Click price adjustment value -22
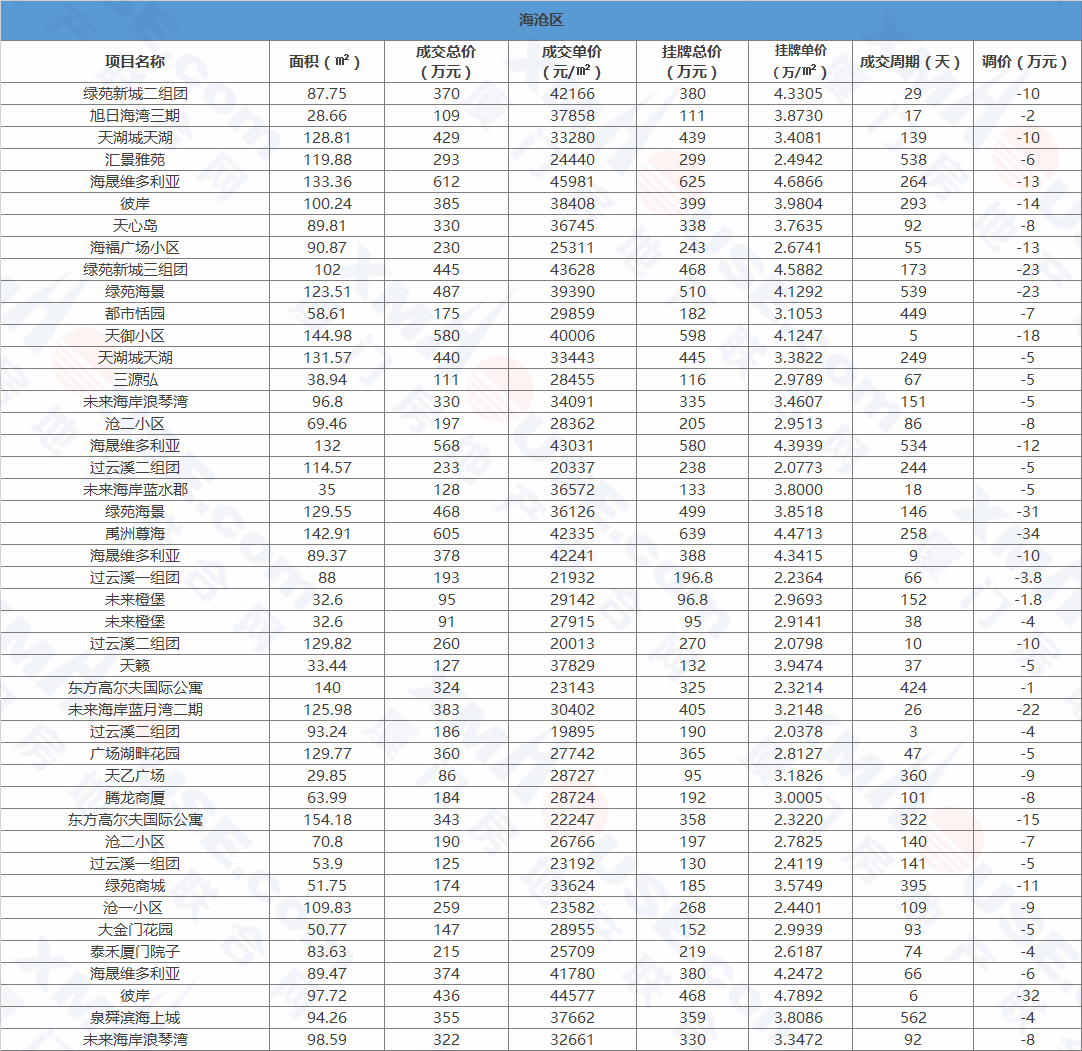This screenshot has height=1051, width=1082. pyautogui.click(x=1027, y=710)
